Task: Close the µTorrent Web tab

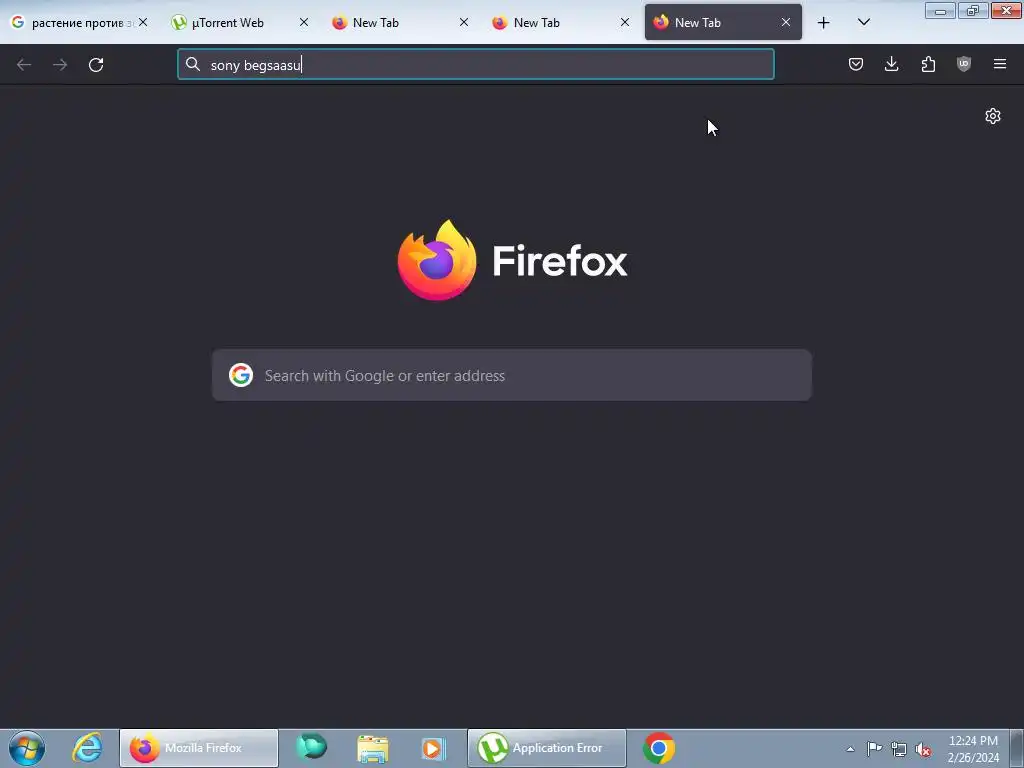Action: (x=304, y=22)
